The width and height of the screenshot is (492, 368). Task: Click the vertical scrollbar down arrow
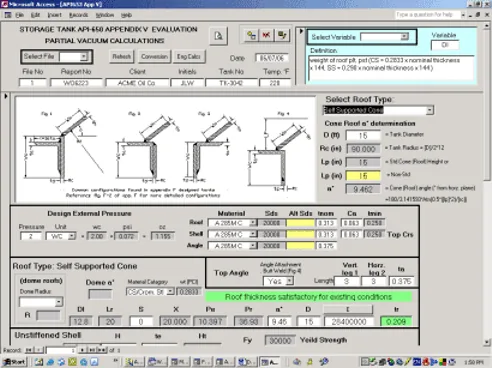tap(487, 342)
